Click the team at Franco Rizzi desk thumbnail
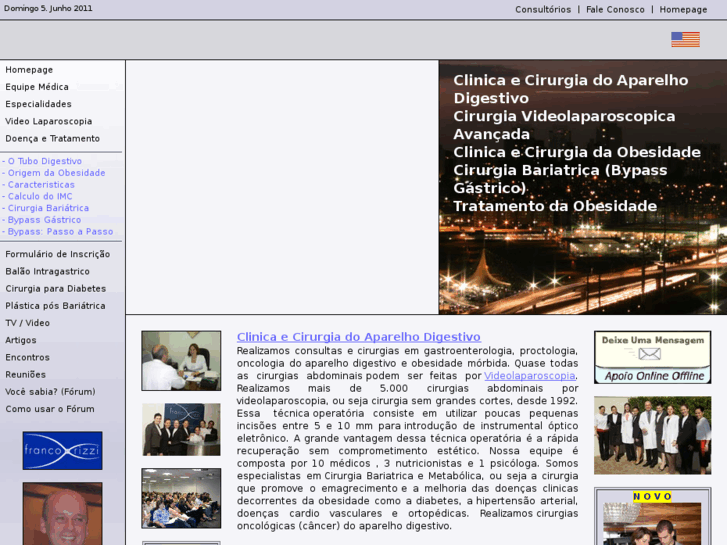The height and width of the screenshot is (545, 727). click(x=181, y=430)
